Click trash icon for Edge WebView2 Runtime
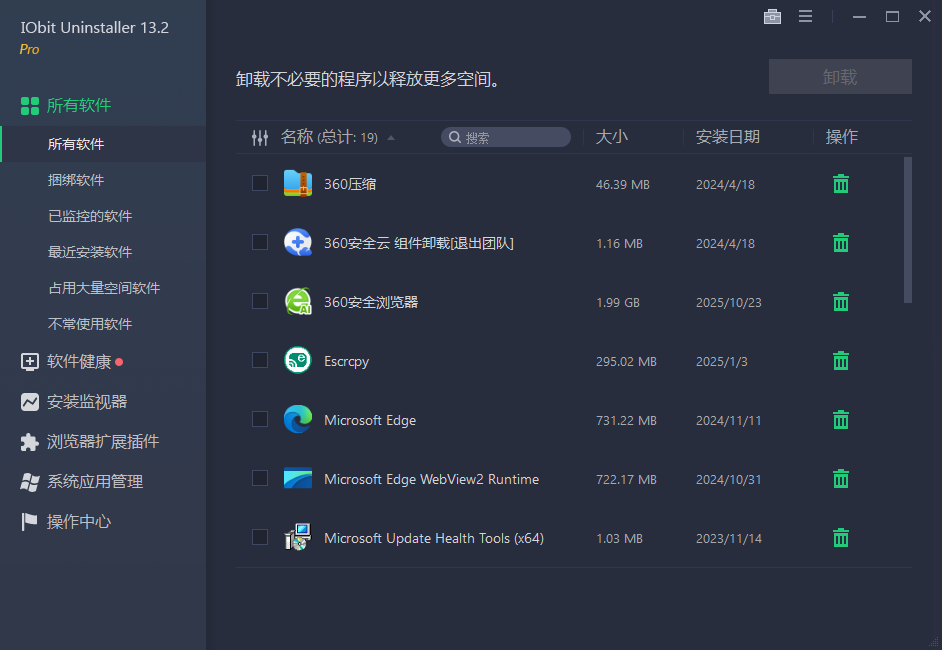Viewport: 942px width, 650px height. 841,479
